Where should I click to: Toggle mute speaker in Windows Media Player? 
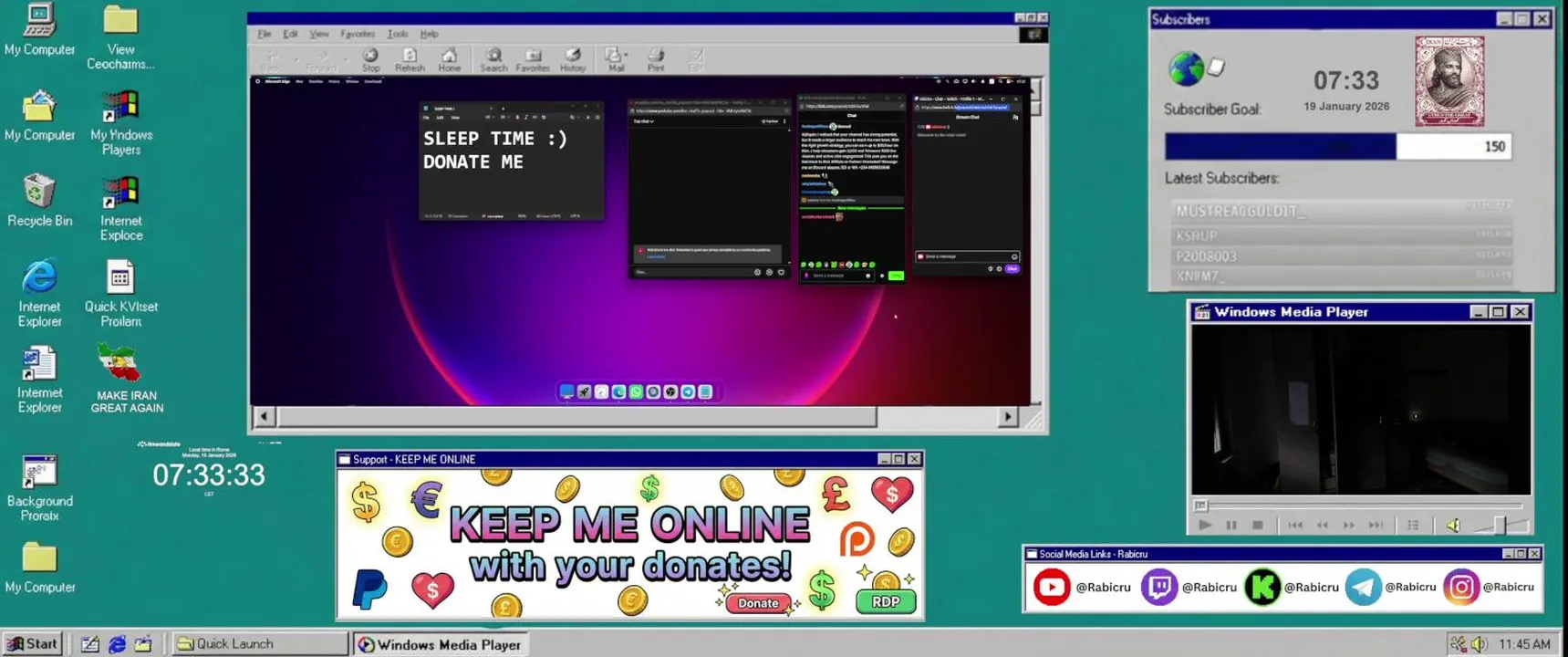tap(1453, 526)
